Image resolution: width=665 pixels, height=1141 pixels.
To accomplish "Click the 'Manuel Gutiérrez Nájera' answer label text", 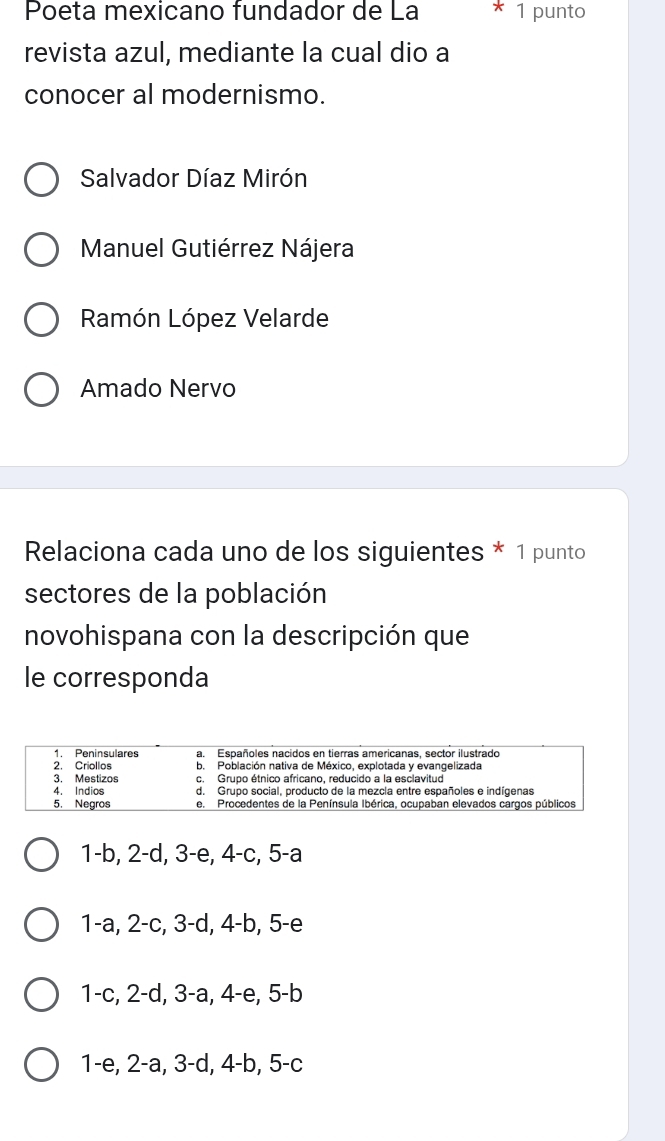I will 217,249.
